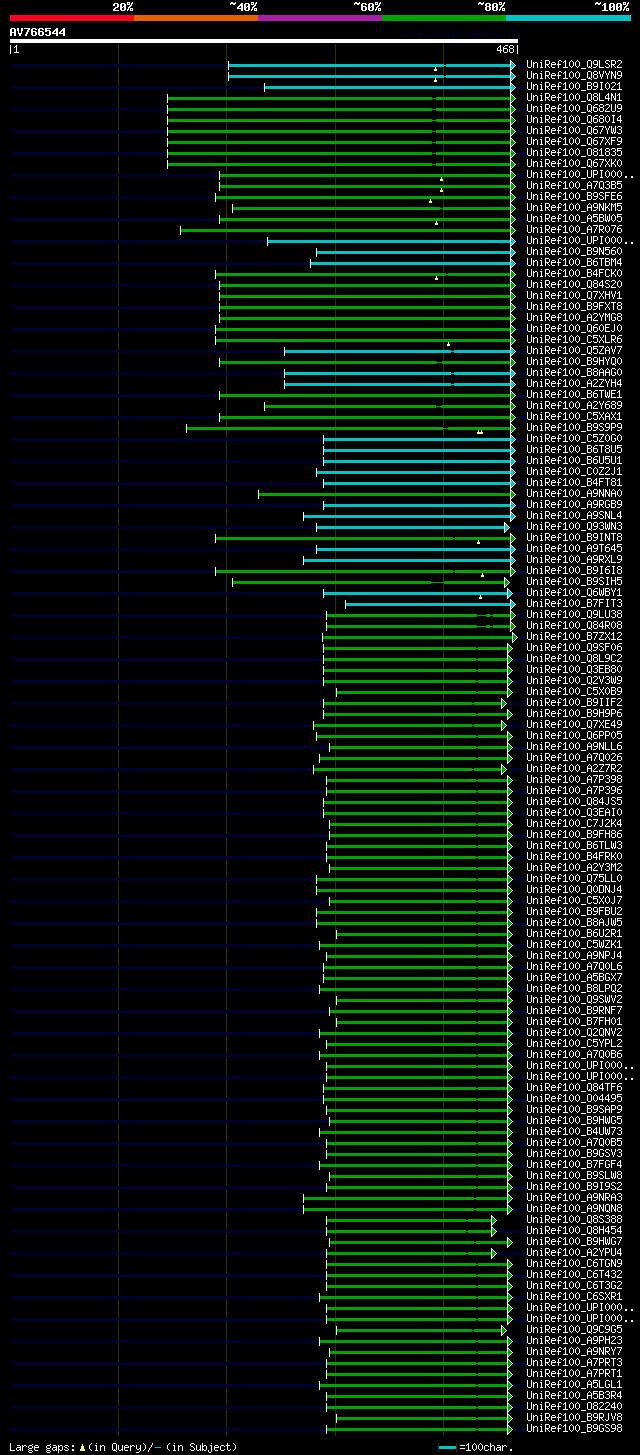Click hit label UniRef100_B9GS98
This screenshot has width=640, height=1455.
point(574,1428)
